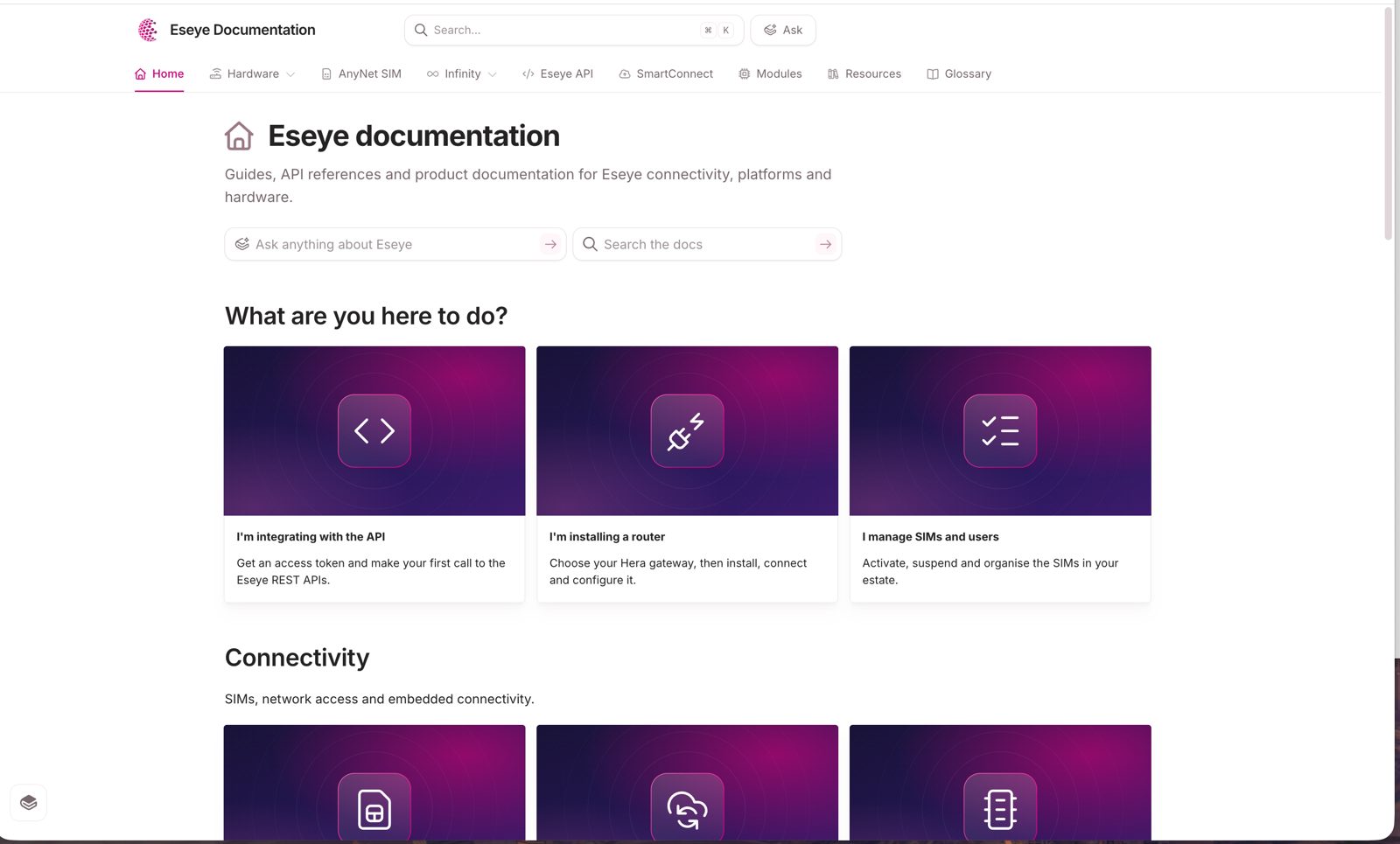
Task: Focus the Ask anything about Eseye field
Action: point(395,244)
